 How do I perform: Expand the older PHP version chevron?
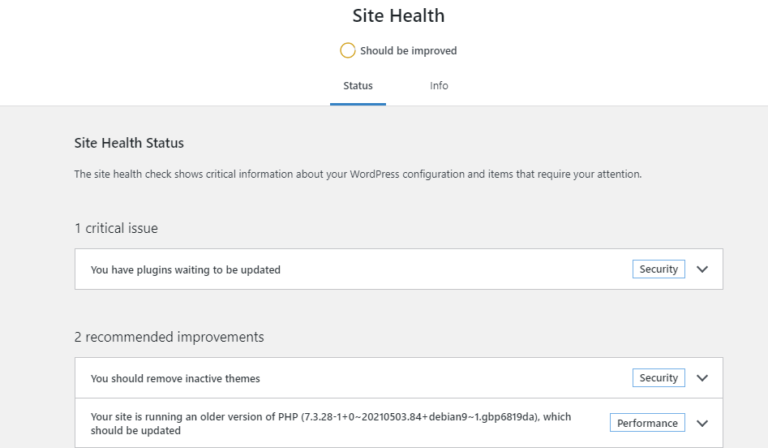pos(702,424)
